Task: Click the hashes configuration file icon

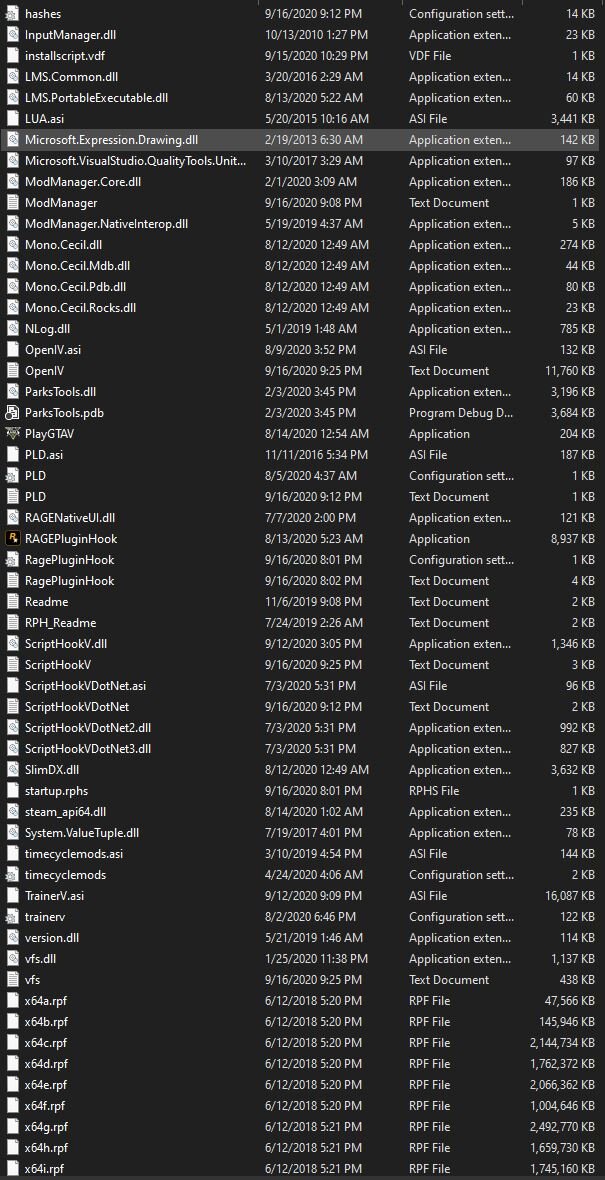Action: coord(12,14)
